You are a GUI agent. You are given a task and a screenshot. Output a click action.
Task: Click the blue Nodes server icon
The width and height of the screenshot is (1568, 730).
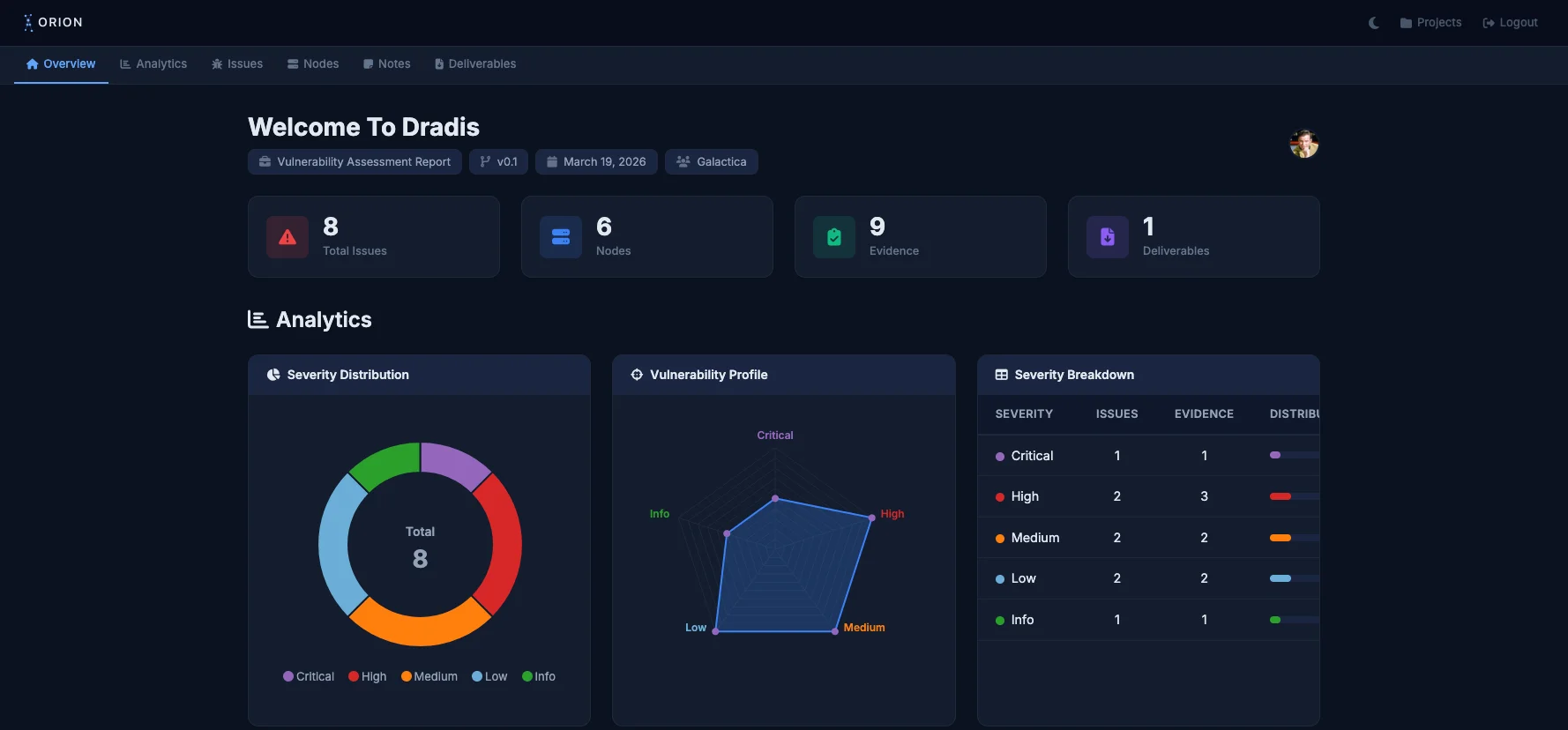point(561,237)
